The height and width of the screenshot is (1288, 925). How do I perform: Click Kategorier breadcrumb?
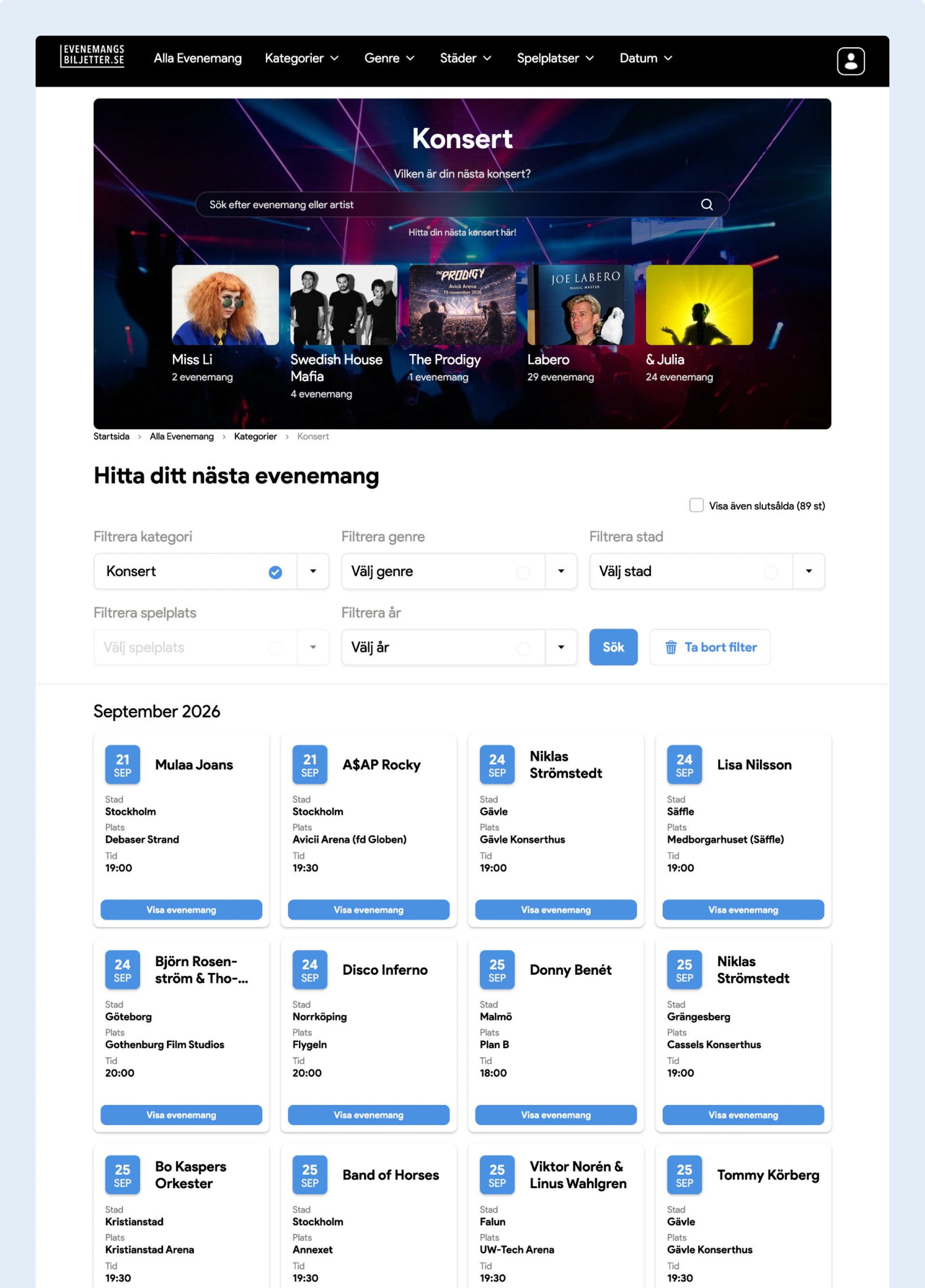[x=255, y=436]
